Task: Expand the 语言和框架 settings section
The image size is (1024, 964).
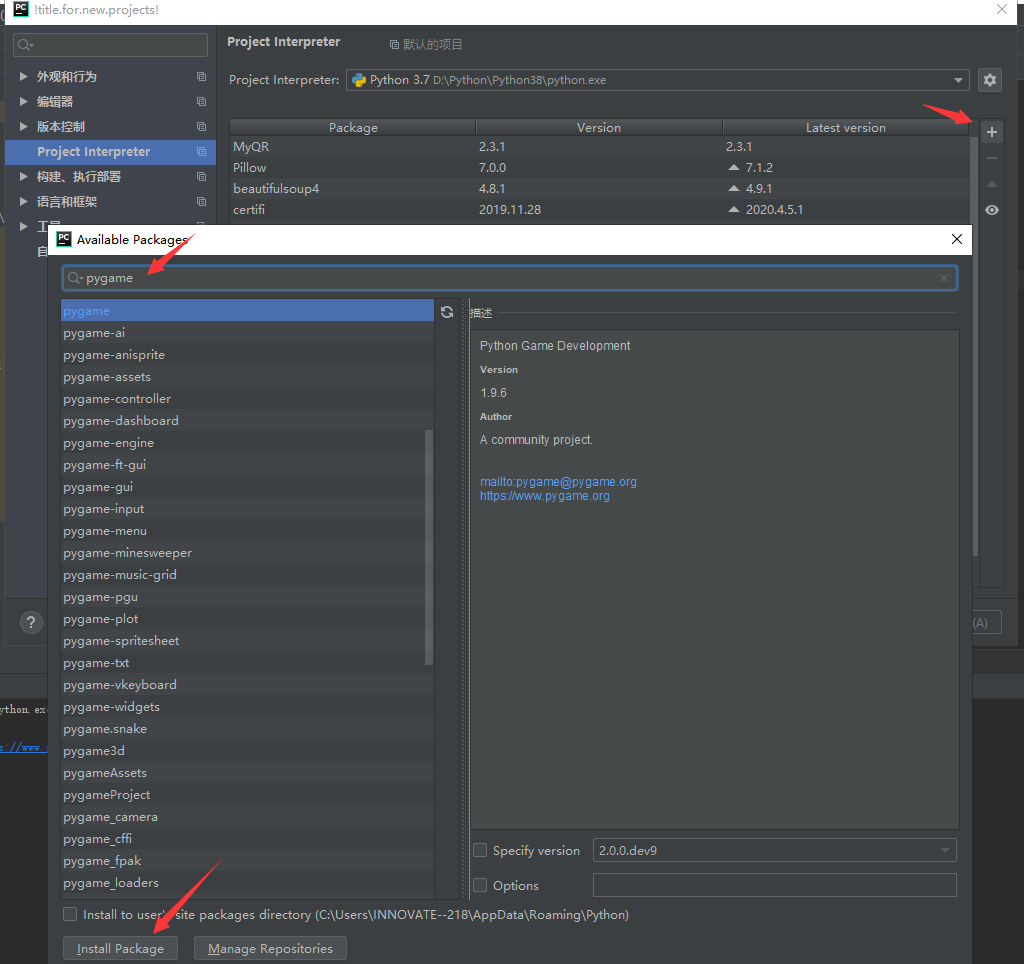Action: (x=24, y=202)
